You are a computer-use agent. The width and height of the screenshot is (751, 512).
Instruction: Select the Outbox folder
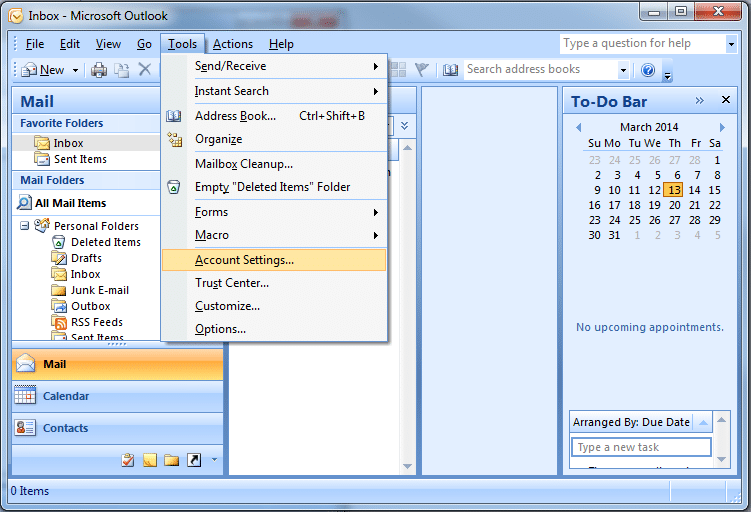(x=91, y=306)
